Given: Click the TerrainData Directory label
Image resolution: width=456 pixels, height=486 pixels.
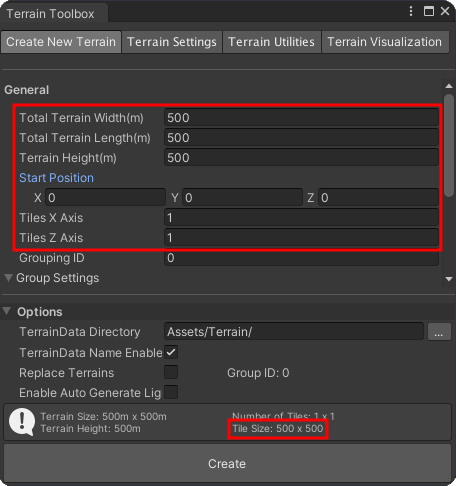Looking at the screenshot, I should pos(80,332).
